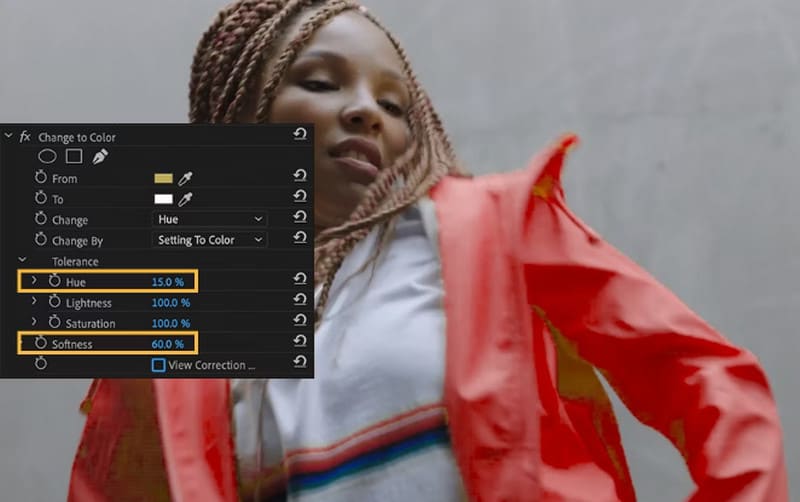Viewport: 800px width, 502px height.
Task: Enable the View Correction checkbox
Action: coord(158,365)
